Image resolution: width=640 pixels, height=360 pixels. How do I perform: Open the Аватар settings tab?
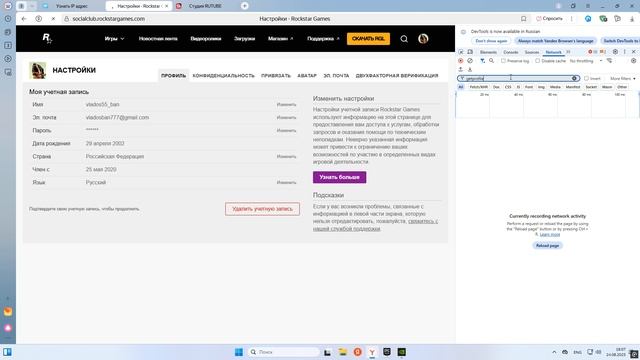point(307,76)
